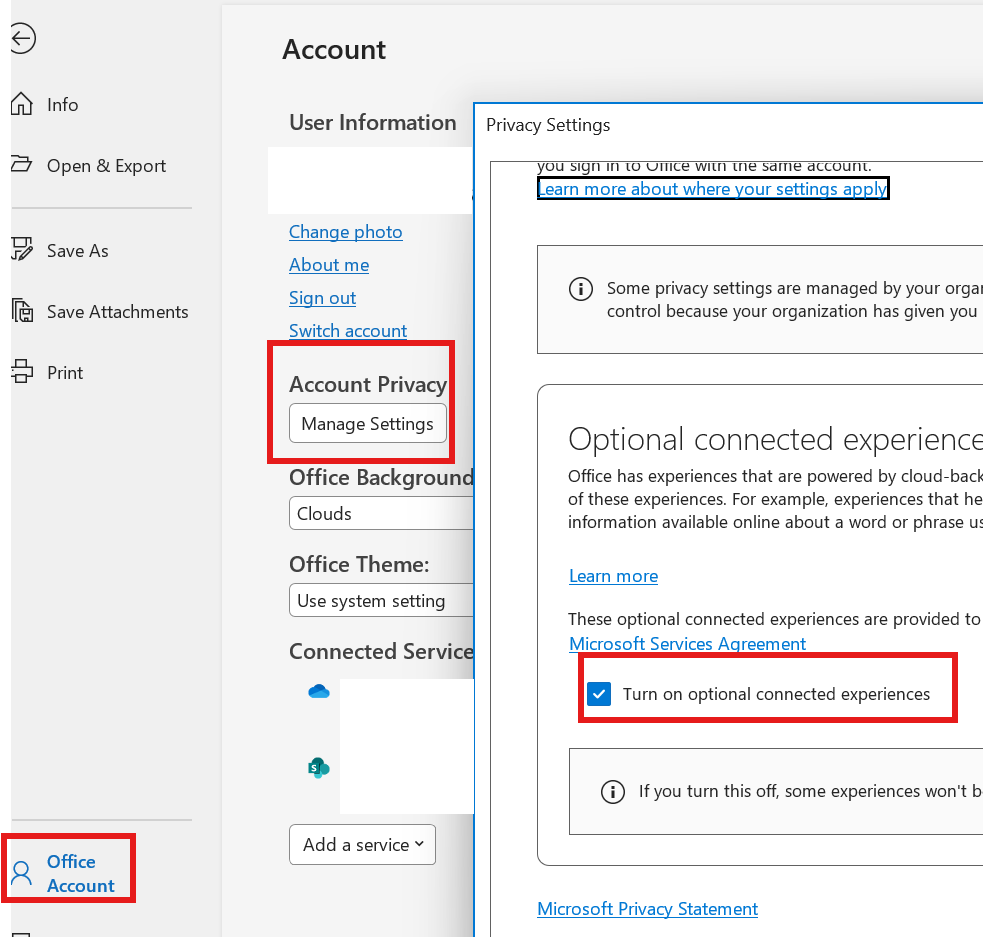Click the Account page heading
Image resolution: width=983 pixels, height=937 pixels.
click(334, 50)
